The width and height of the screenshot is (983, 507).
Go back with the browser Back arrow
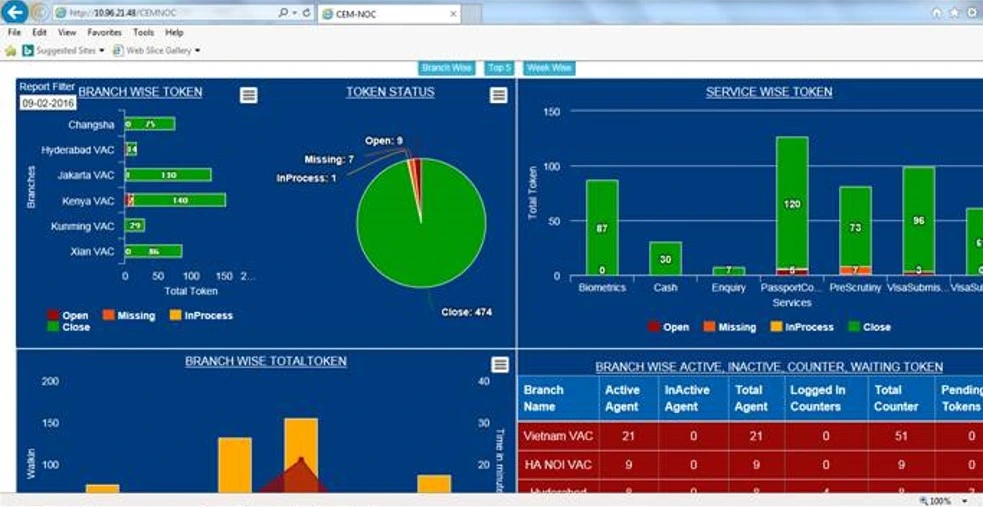point(15,11)
